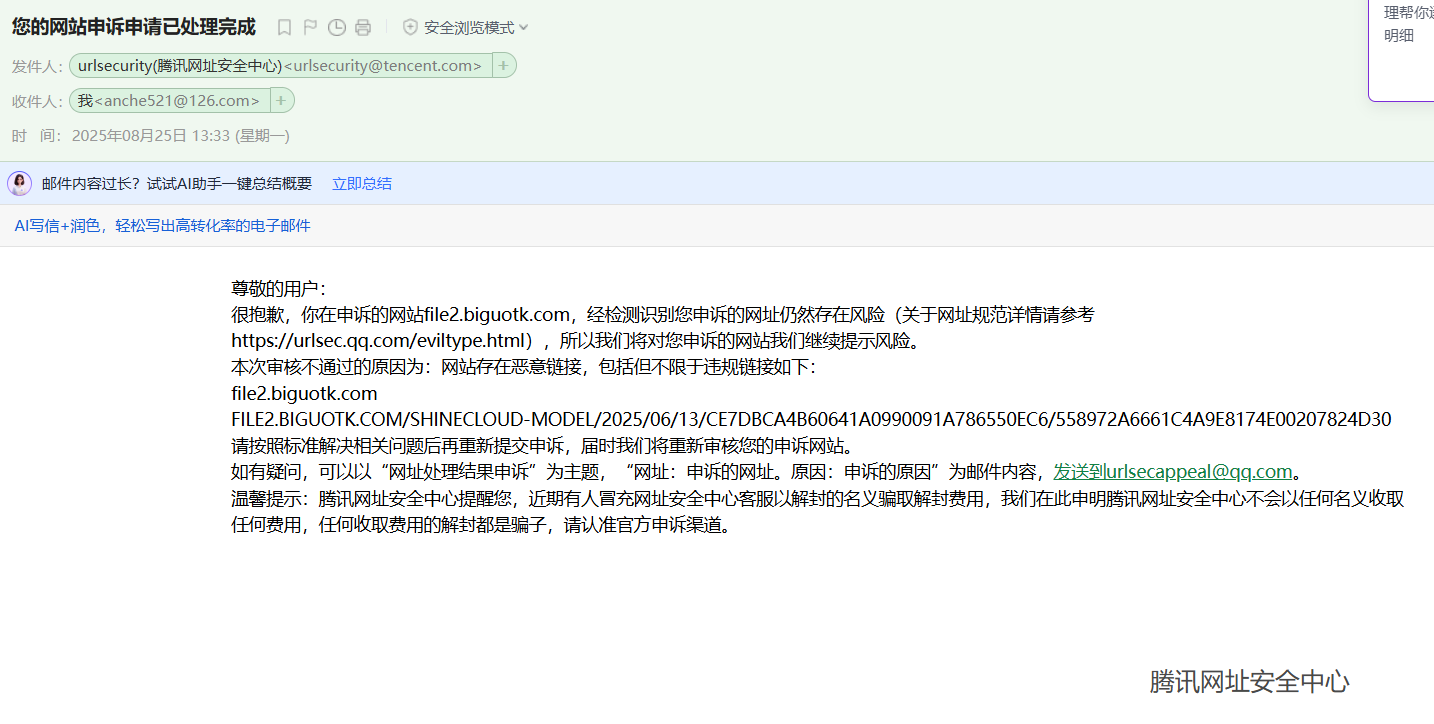Viewport: 1434px width, 724px height.
Task: Click the AI assistant avatar icon
Action: 20,183
